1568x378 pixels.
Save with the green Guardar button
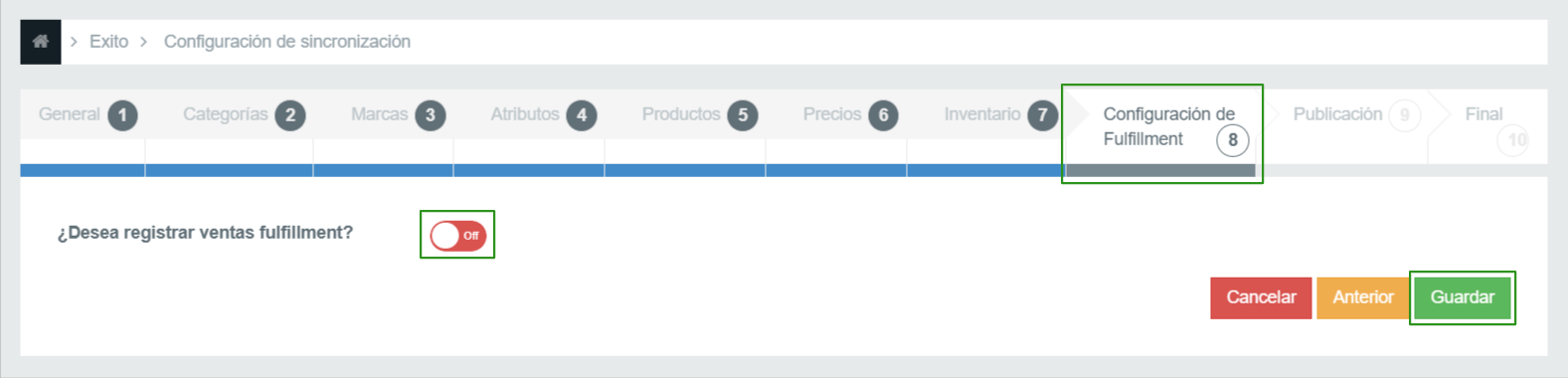(x=1463, y=297)
